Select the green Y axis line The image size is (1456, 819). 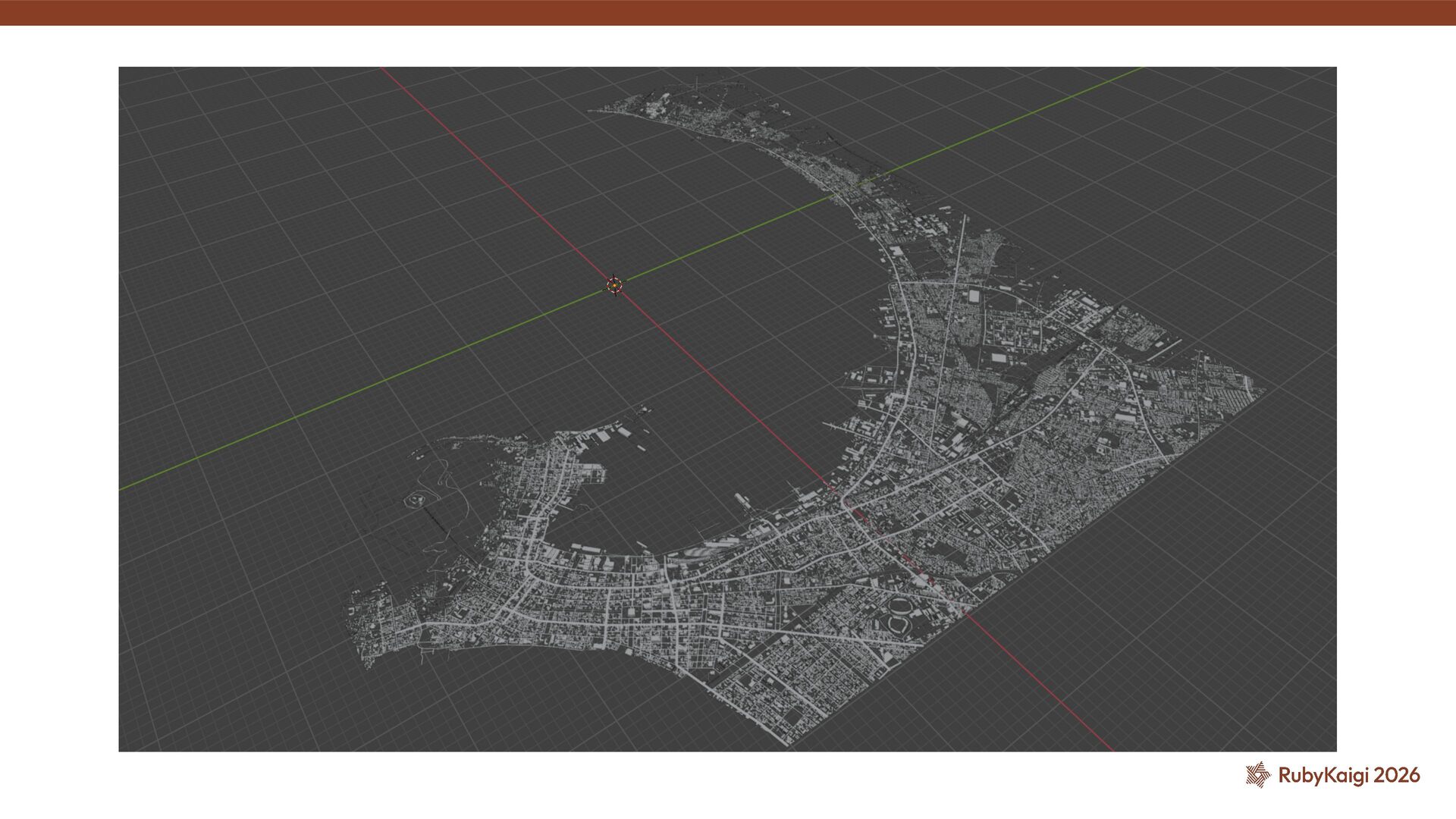pos(379,383)
